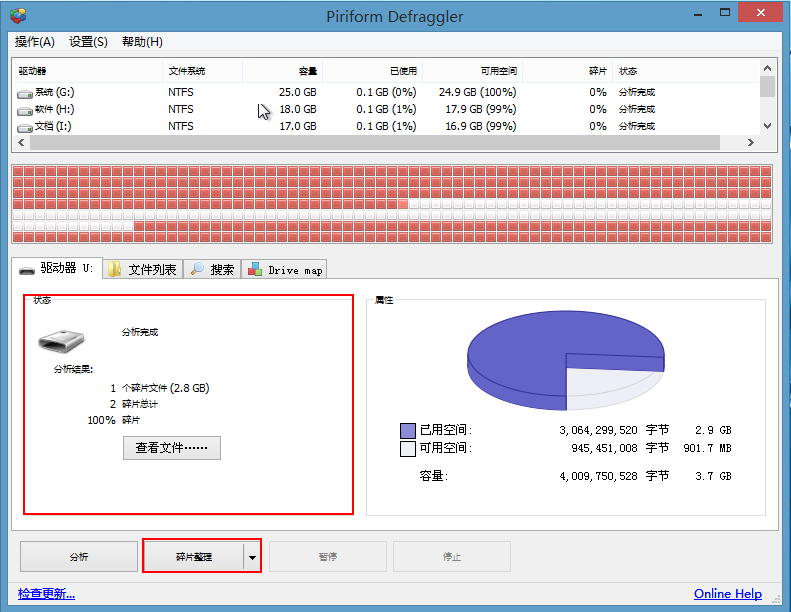Click the 分析完成 status for drive G:
Screen dimensions: 791x612
[637, 92]
